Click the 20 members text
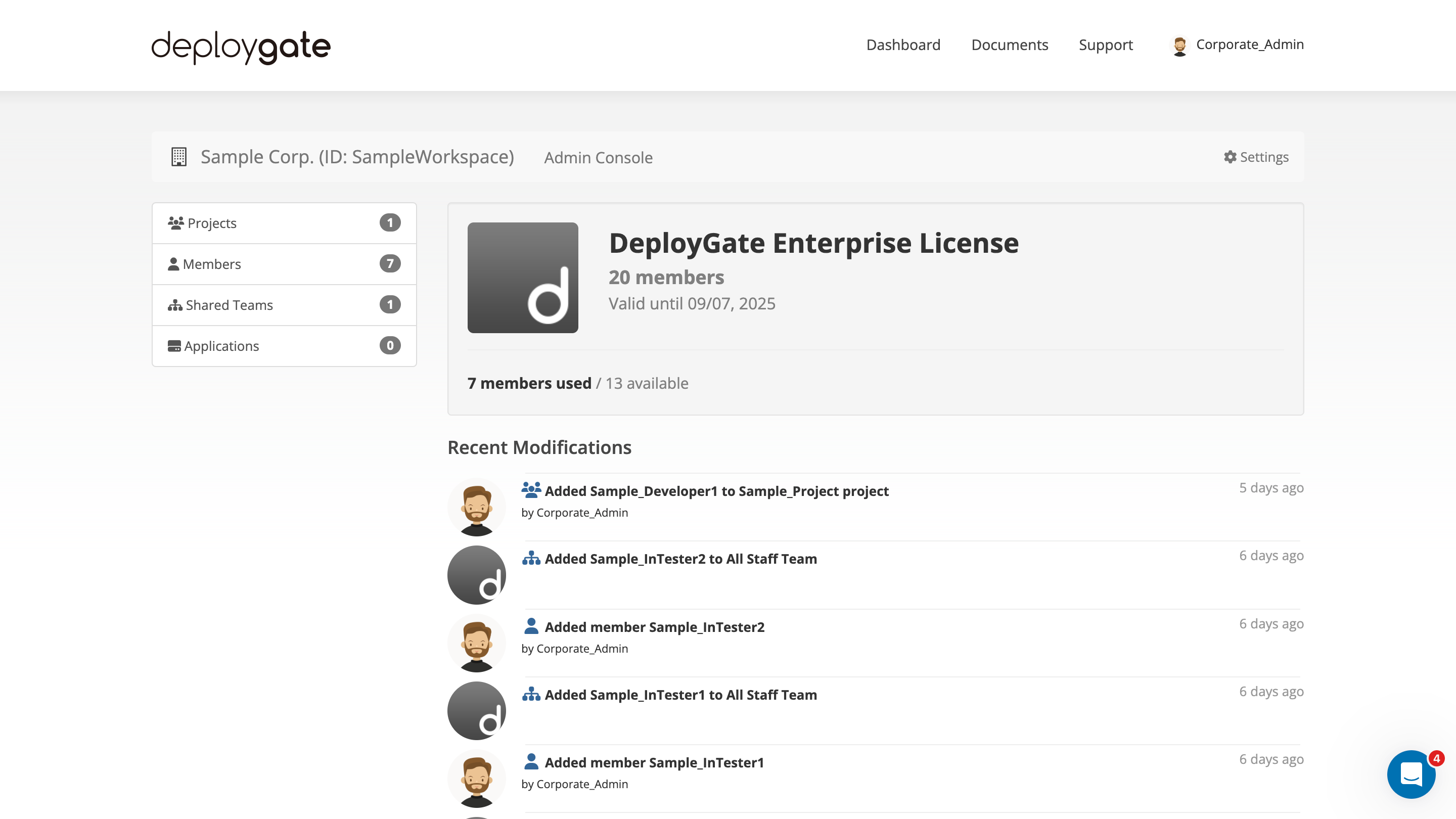Screen dimensions: 1456x819 coord(666,277)
